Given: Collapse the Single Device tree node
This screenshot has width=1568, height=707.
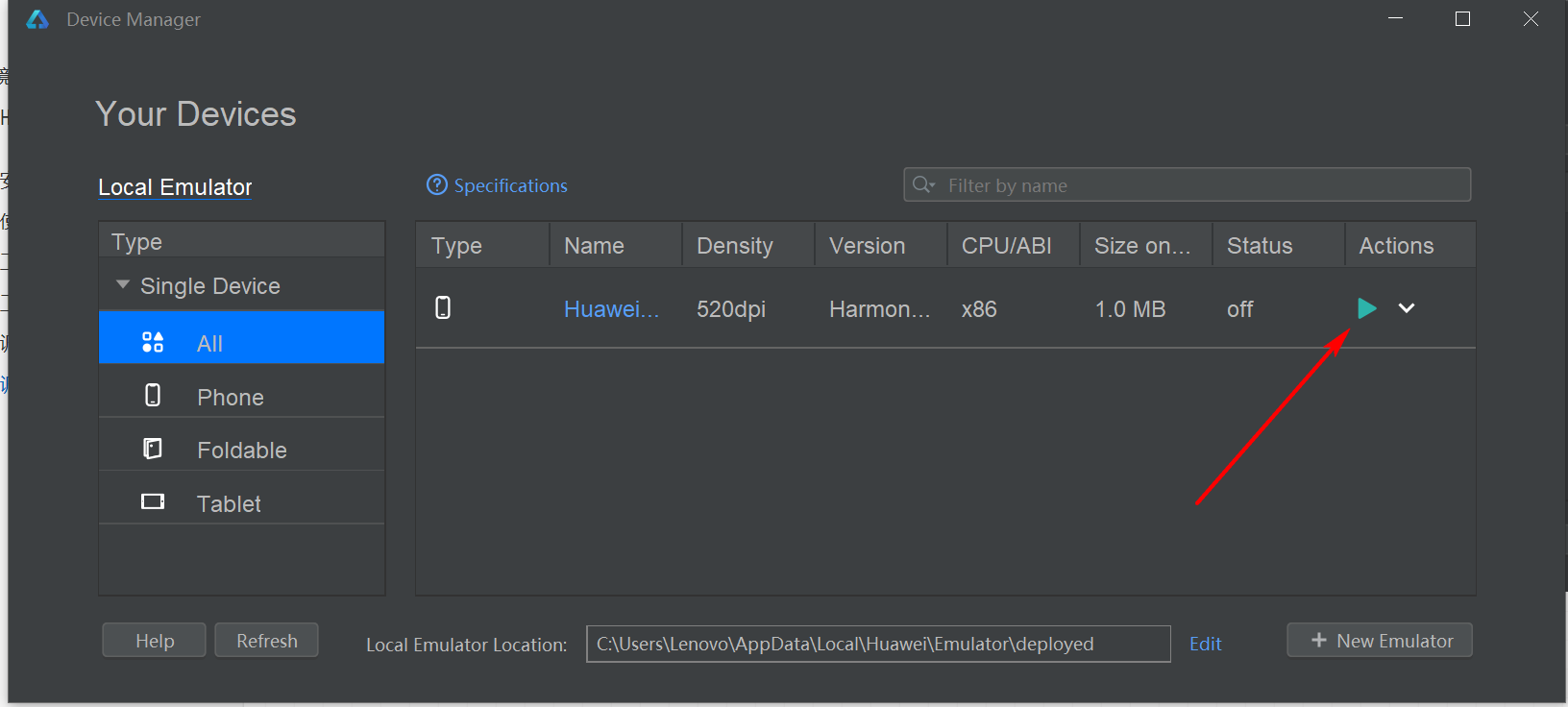Looking at the screenshot, I should pos(123,285).
